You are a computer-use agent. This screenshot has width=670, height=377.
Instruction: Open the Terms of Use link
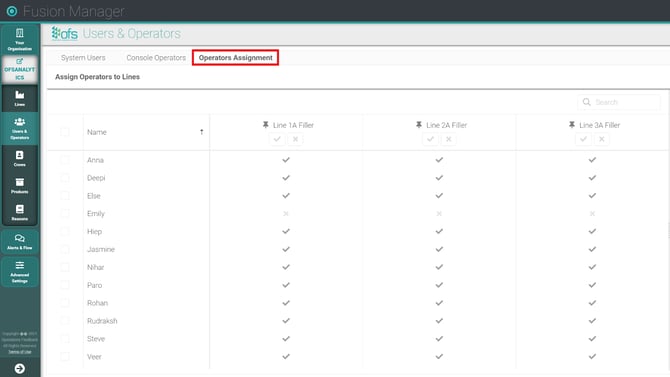click(20, 351)
